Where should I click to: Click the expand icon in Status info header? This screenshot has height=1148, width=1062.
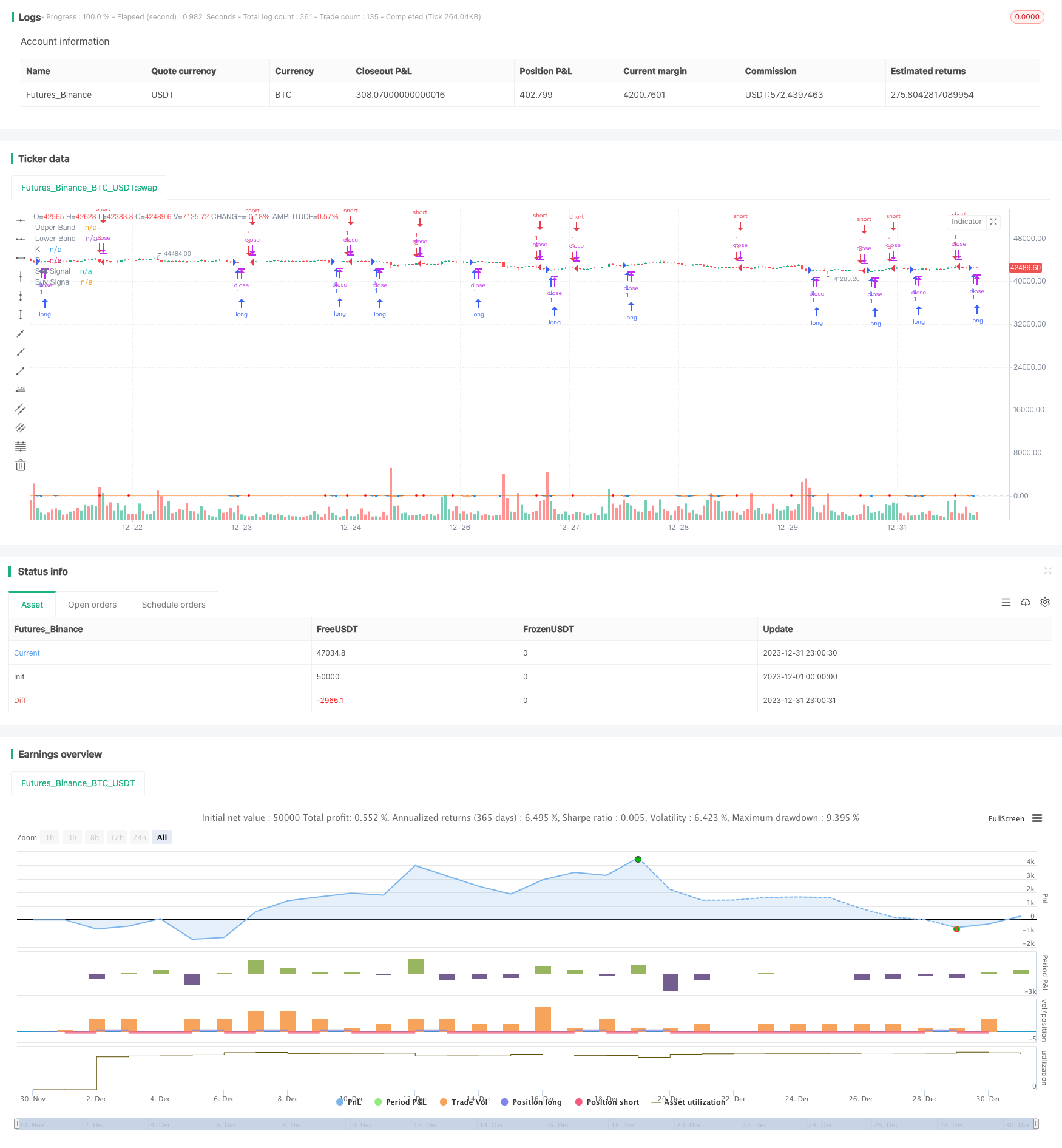click(1047, 571)
